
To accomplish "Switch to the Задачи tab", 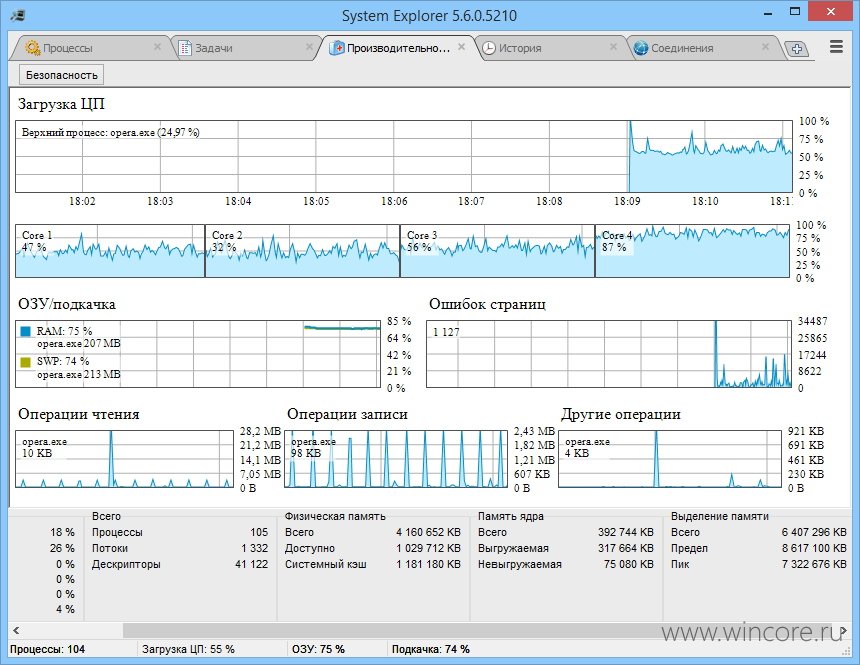I will [246, 48].
